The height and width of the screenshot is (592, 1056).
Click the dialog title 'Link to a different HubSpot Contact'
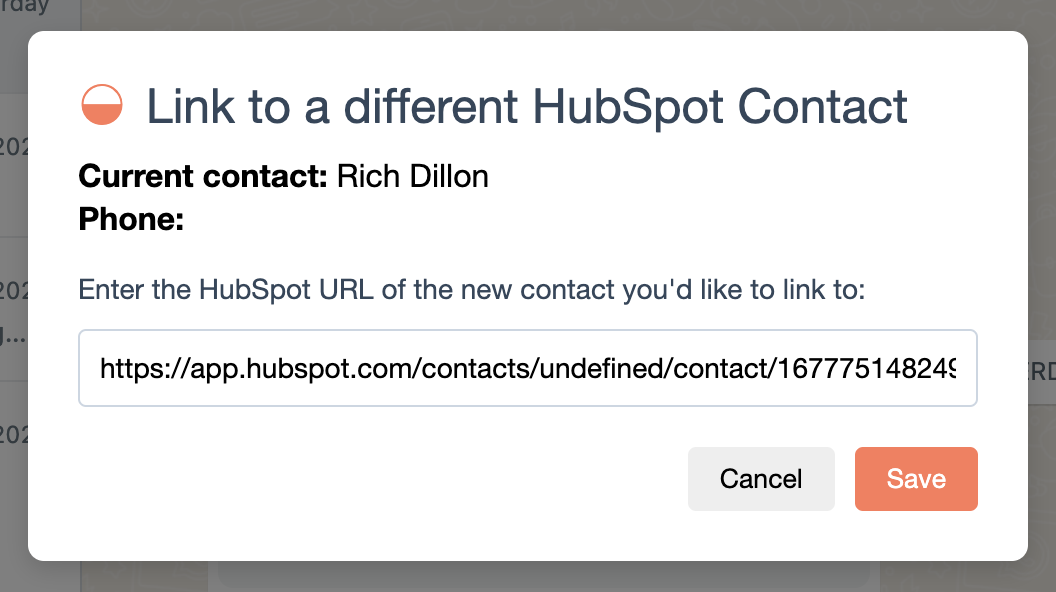[527, 107]
